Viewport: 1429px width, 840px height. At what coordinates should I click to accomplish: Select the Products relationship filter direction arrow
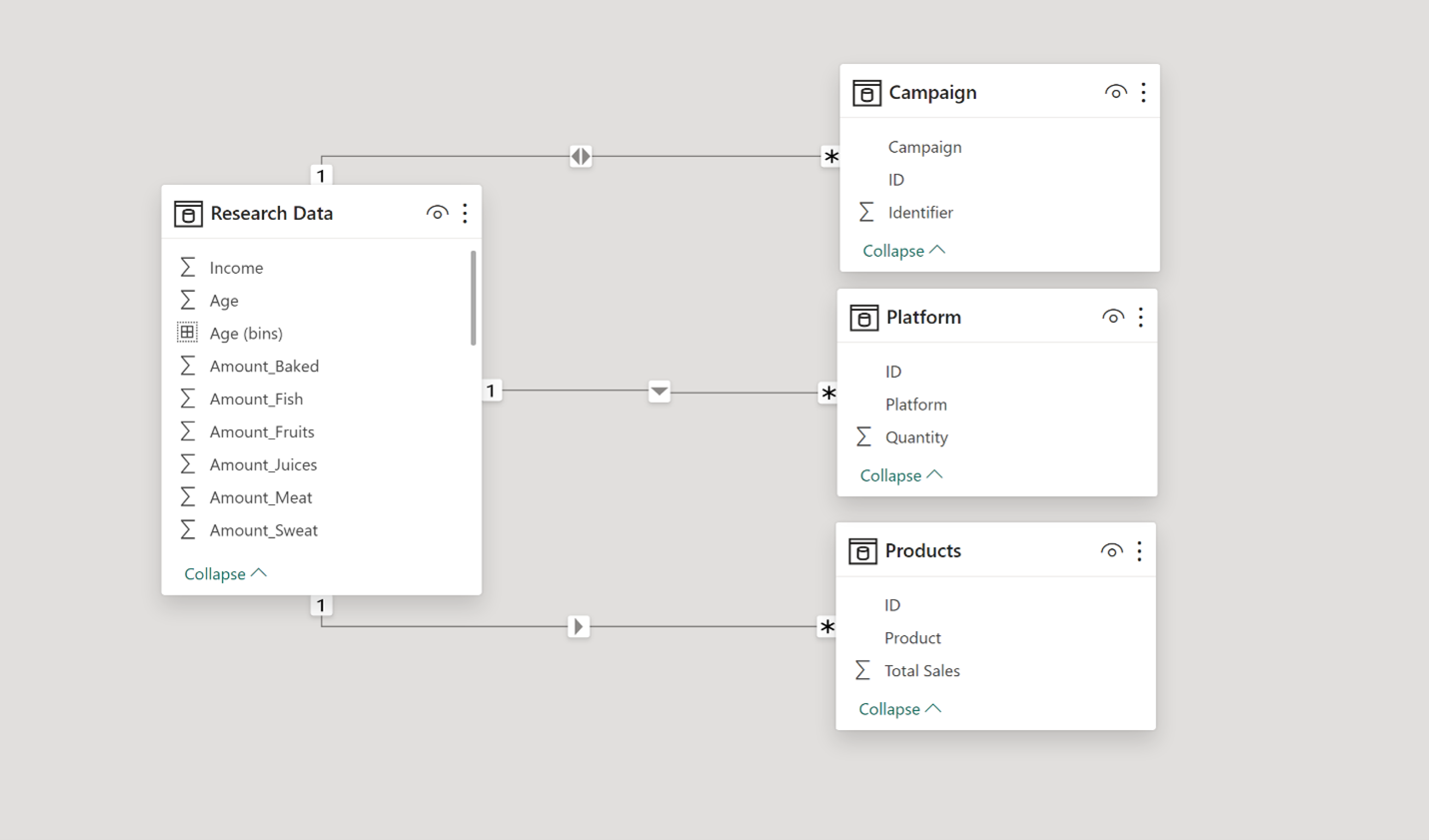click(x=578, y=627)
